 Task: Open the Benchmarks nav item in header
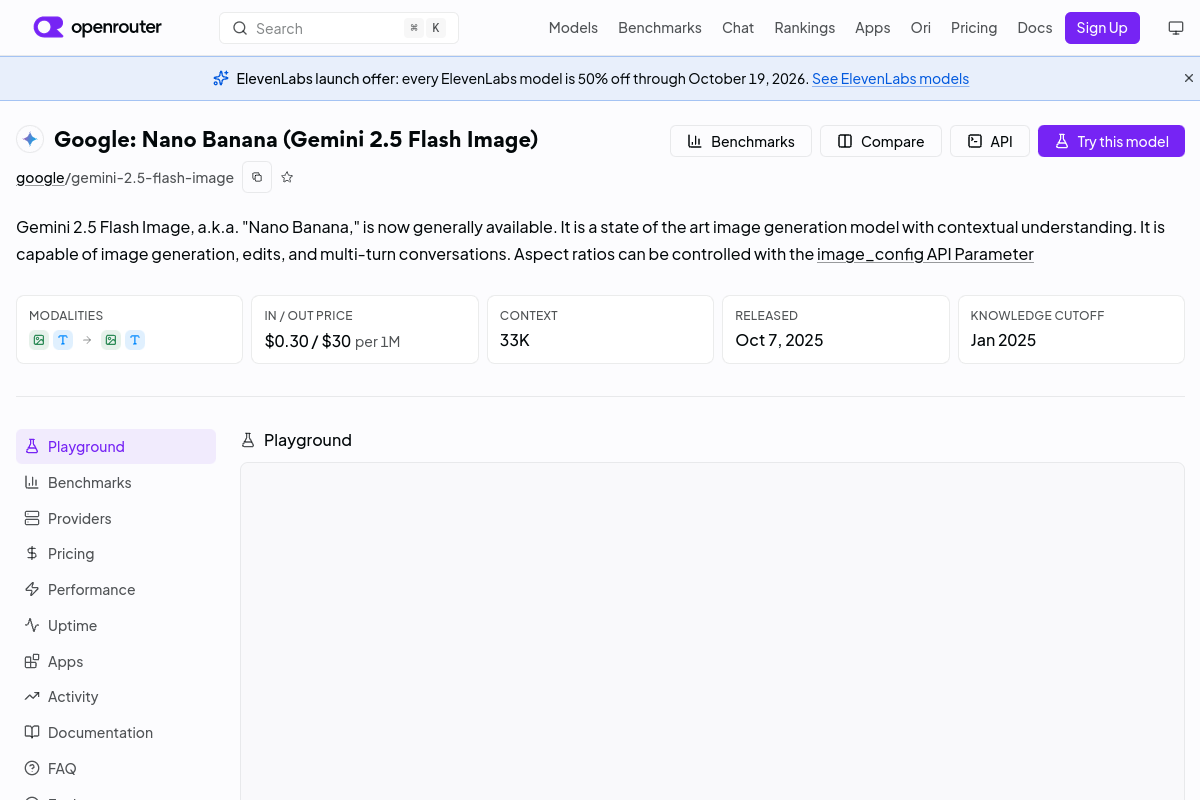pos(660,28)
